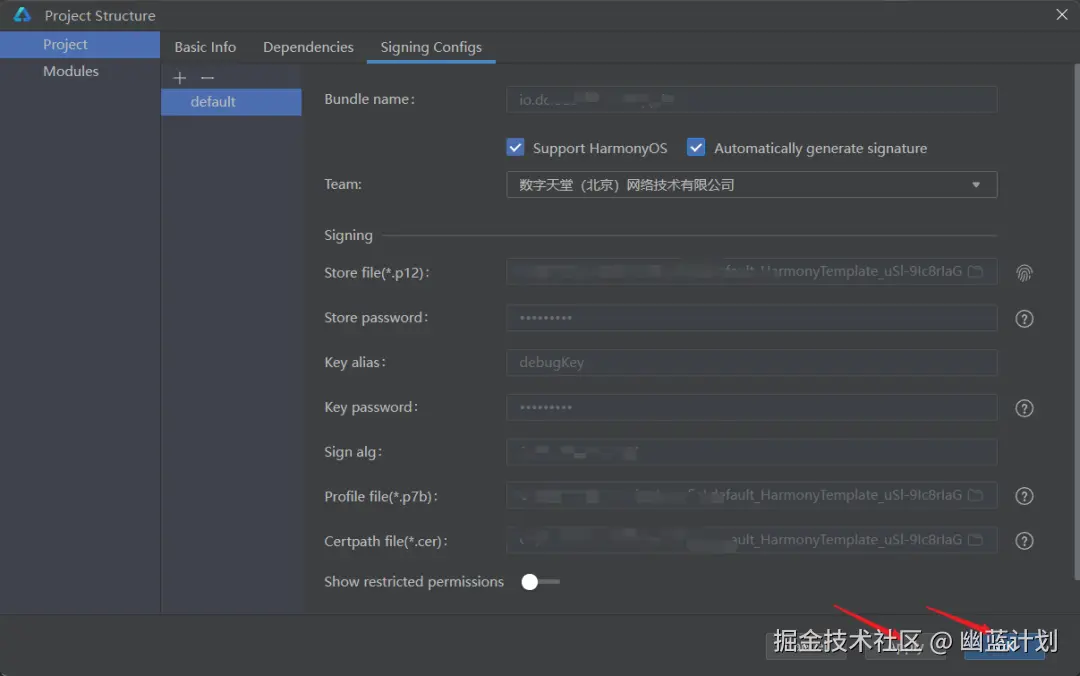Select the default signing config entry

point(231,101)
